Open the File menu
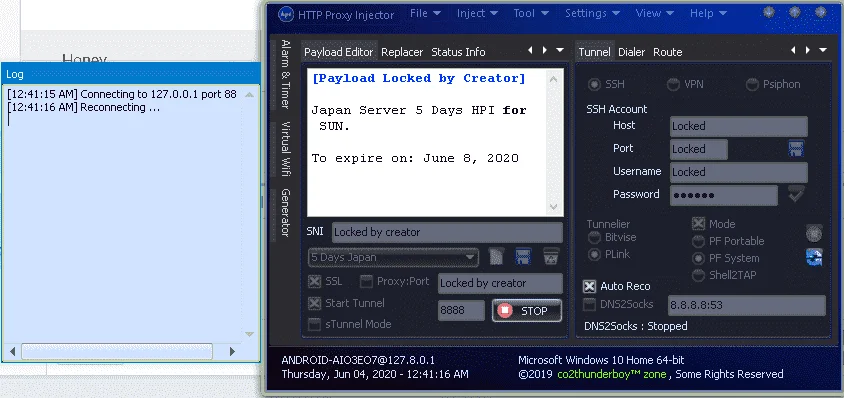Image resolution: width=844 pixels, height=398 pixels. (x=425, y=13)
